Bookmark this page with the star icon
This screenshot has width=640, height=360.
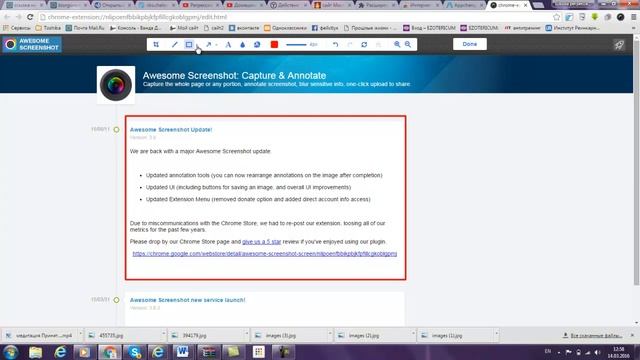point(556,17)
